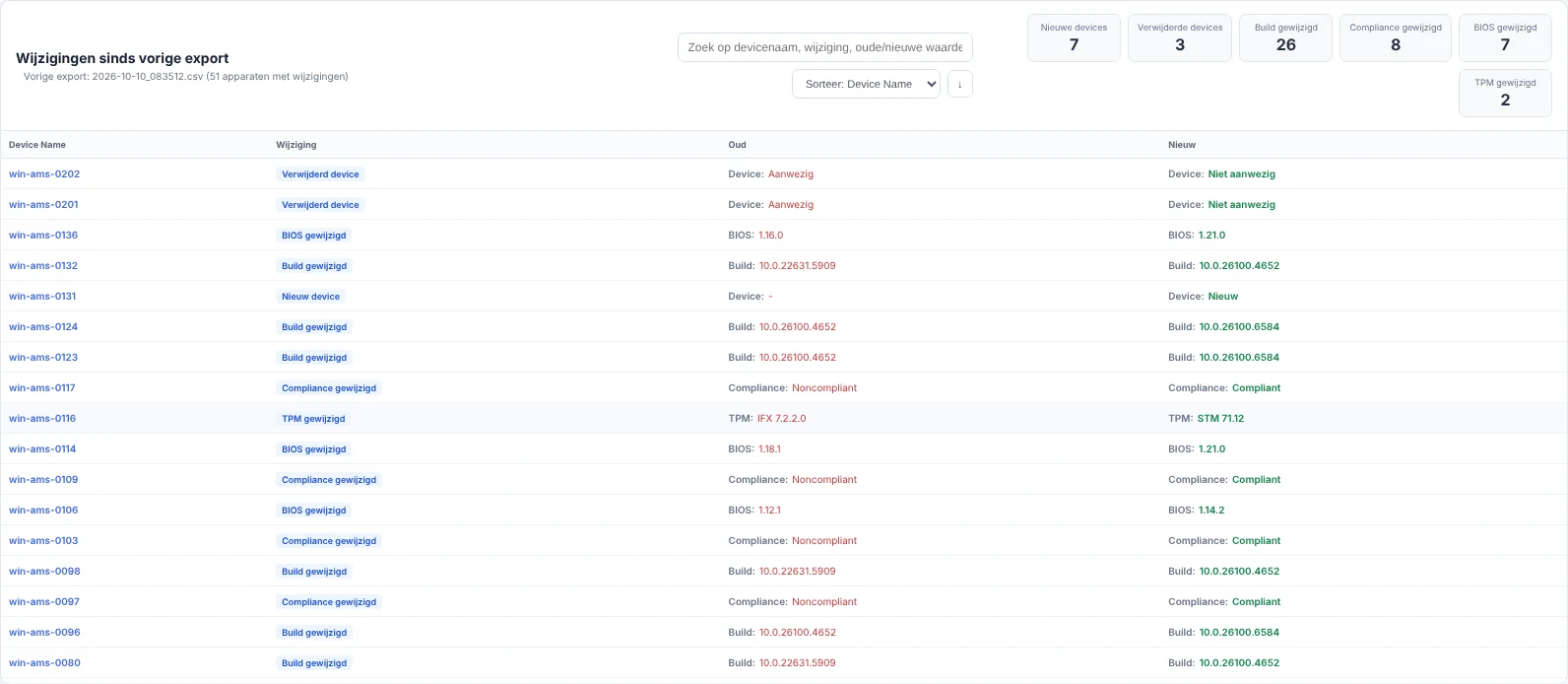The width and height of the screenshot is (1568, 684).
Task: Filter by Nieuwe devices card
Action: tap(1074, 37)
